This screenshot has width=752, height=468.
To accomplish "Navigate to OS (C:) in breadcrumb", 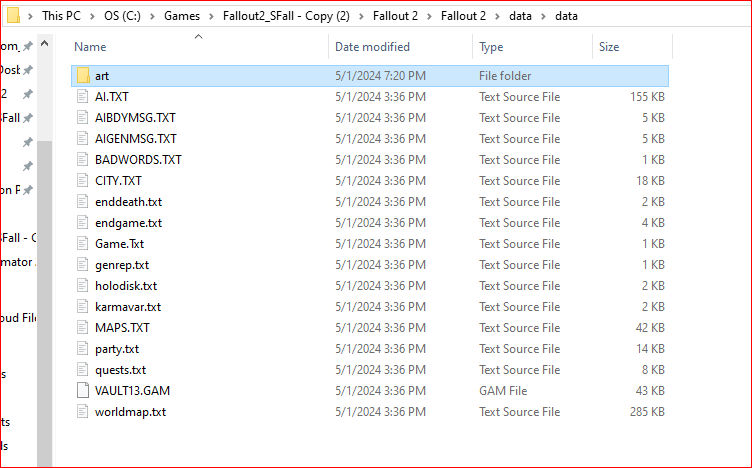I will [x=122, y=16].
